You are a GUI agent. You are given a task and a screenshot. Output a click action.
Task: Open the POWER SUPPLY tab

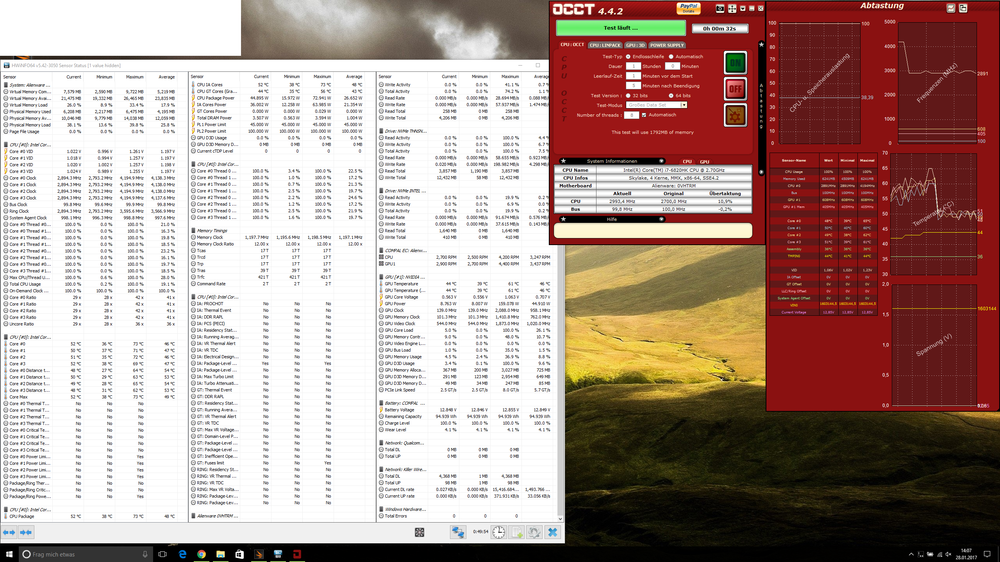(x=667, y=45)
